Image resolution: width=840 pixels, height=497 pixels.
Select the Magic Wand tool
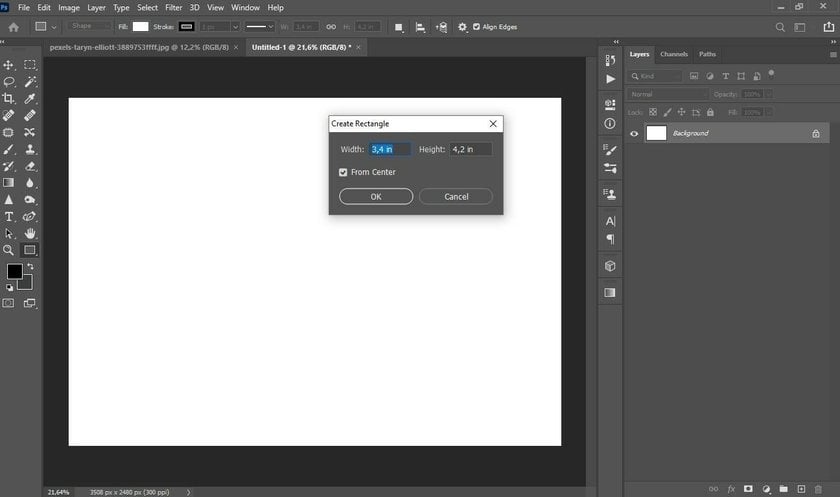(30, 82)
